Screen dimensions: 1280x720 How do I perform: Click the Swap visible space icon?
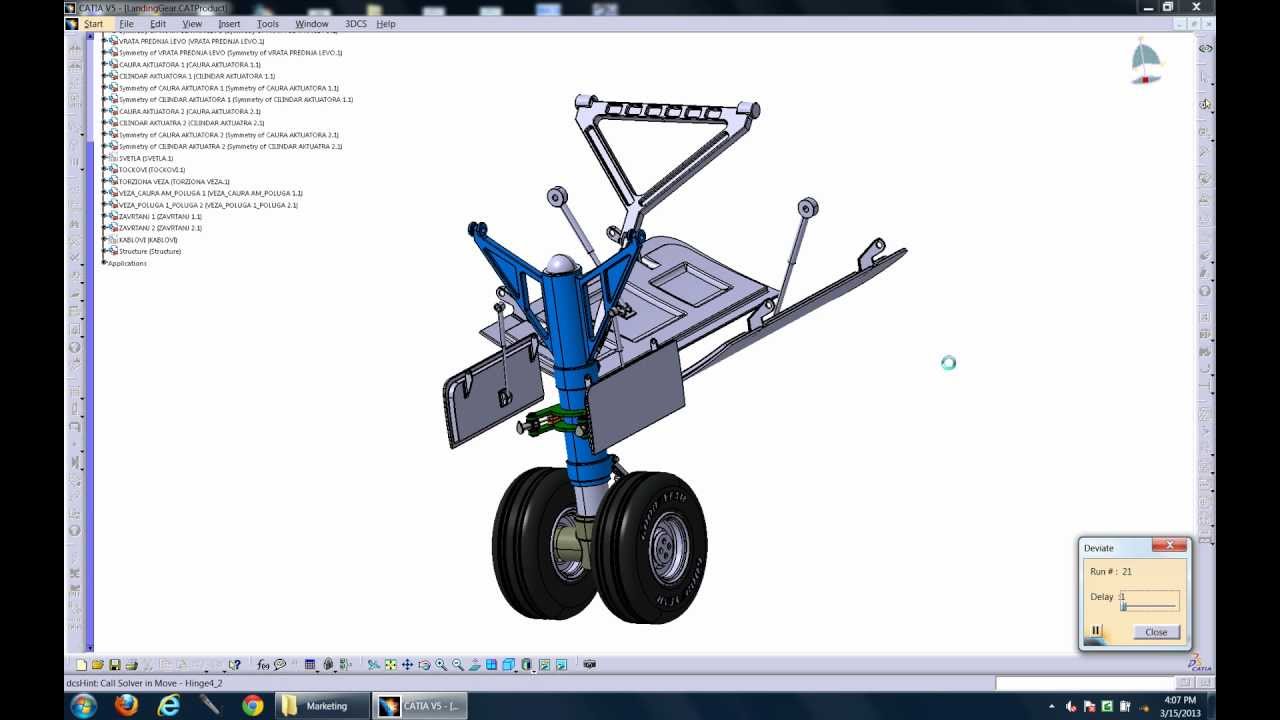tap(561, 664)
